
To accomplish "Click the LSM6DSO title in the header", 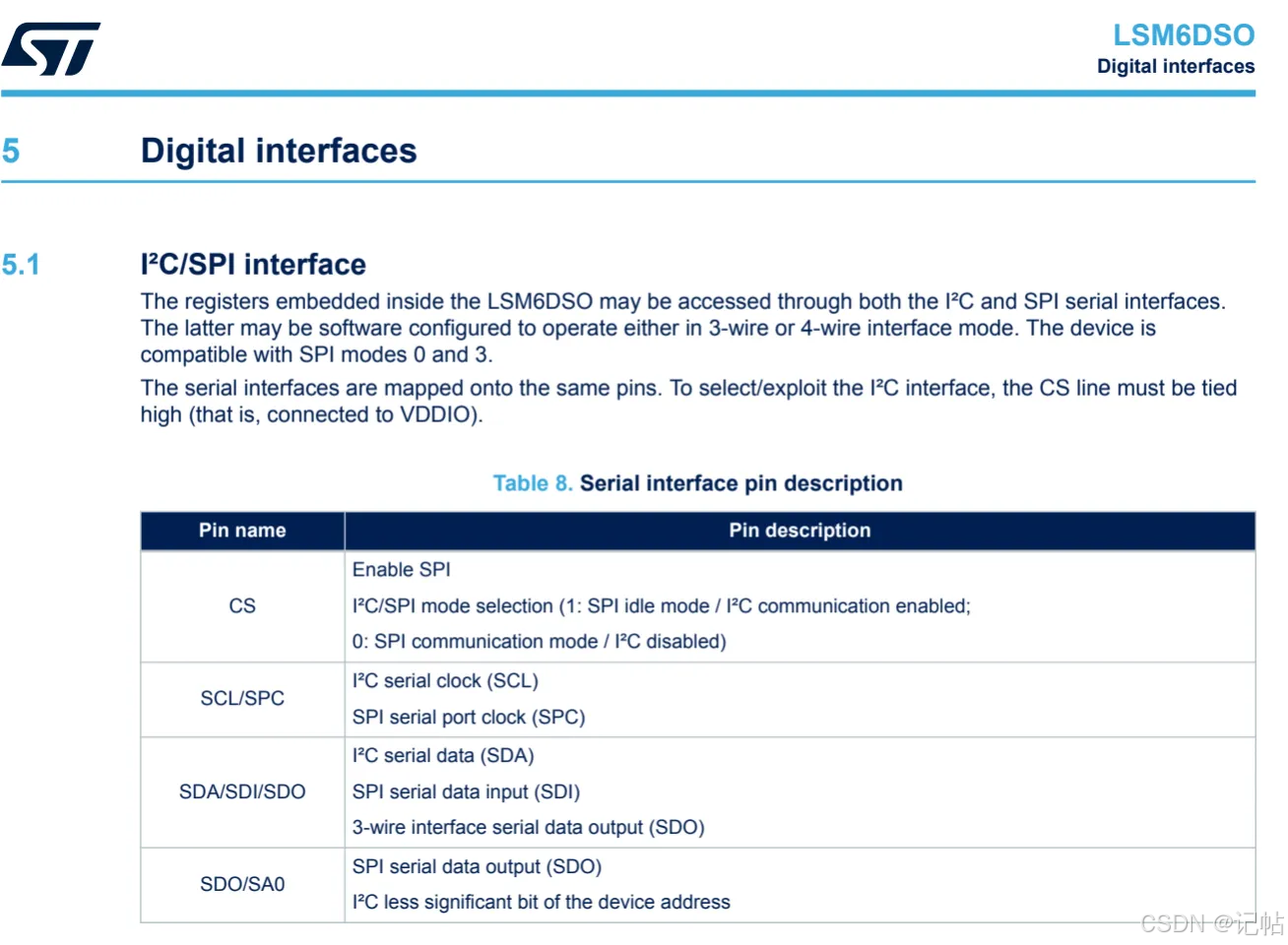I will (x=1184, y=35).
